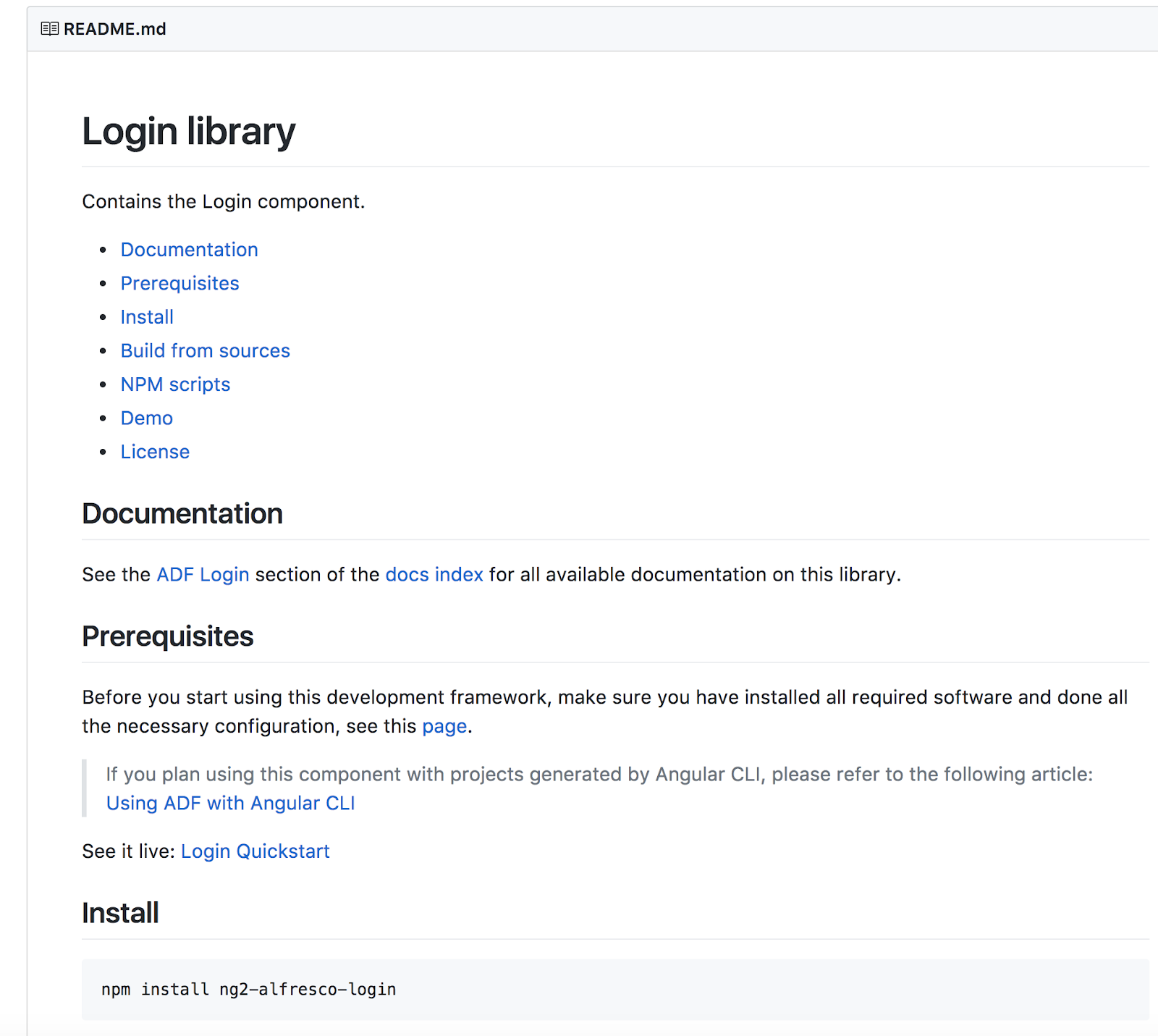This screenshot has height=1036, width=1158.
Task: Click the README.md file title
Action: [115, 29]
